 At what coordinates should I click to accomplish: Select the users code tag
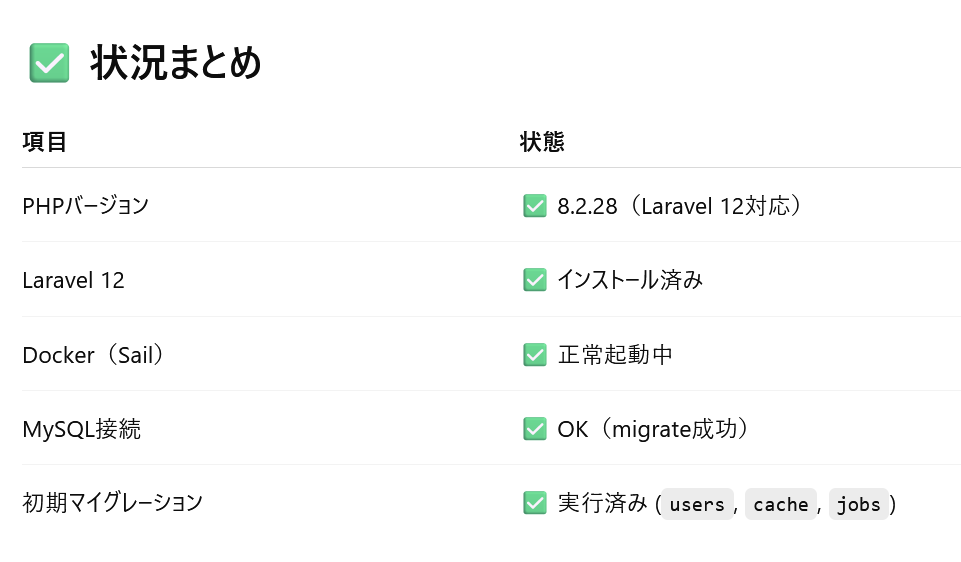697,504
